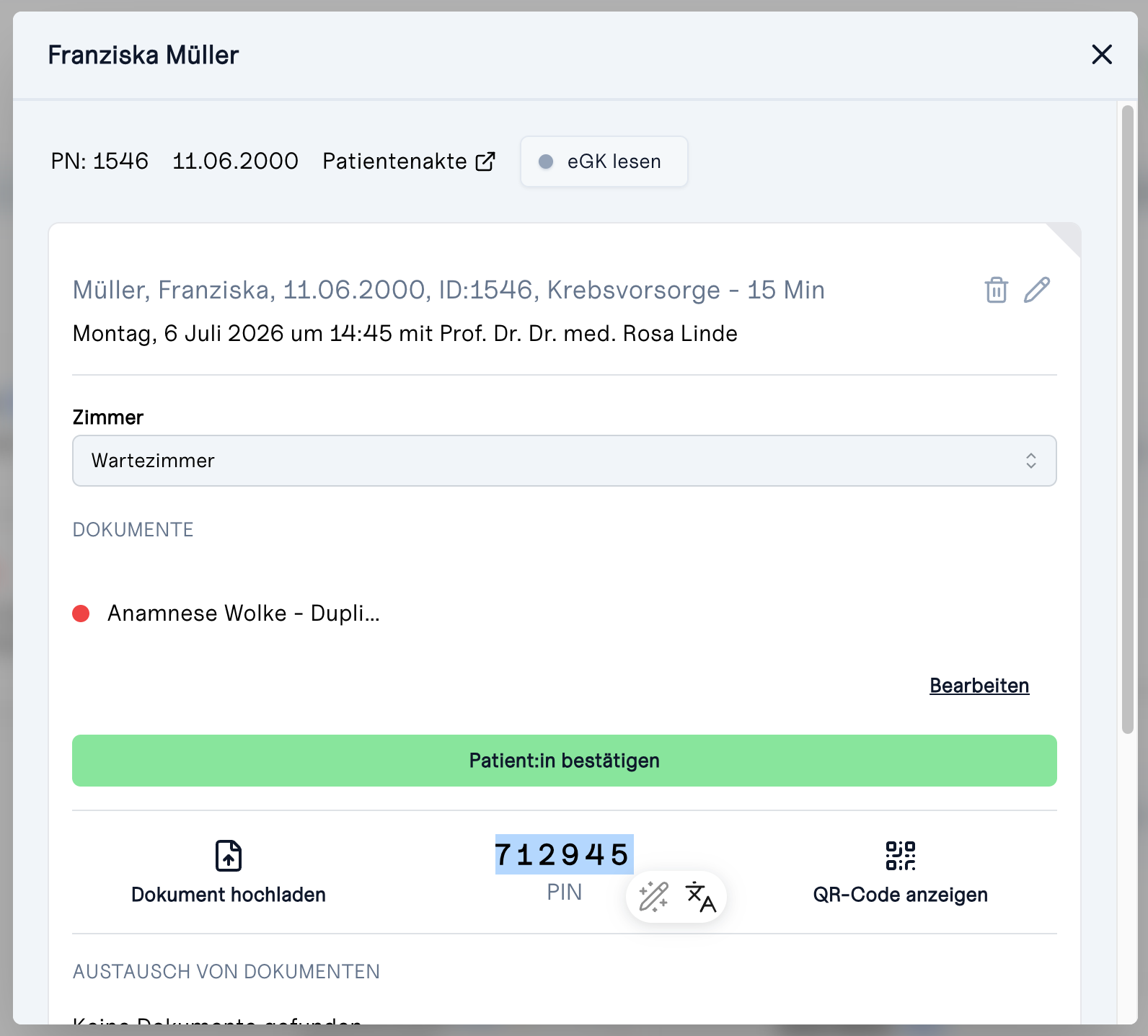Click the grey status dot in eGK lesen

click(546, 161)
